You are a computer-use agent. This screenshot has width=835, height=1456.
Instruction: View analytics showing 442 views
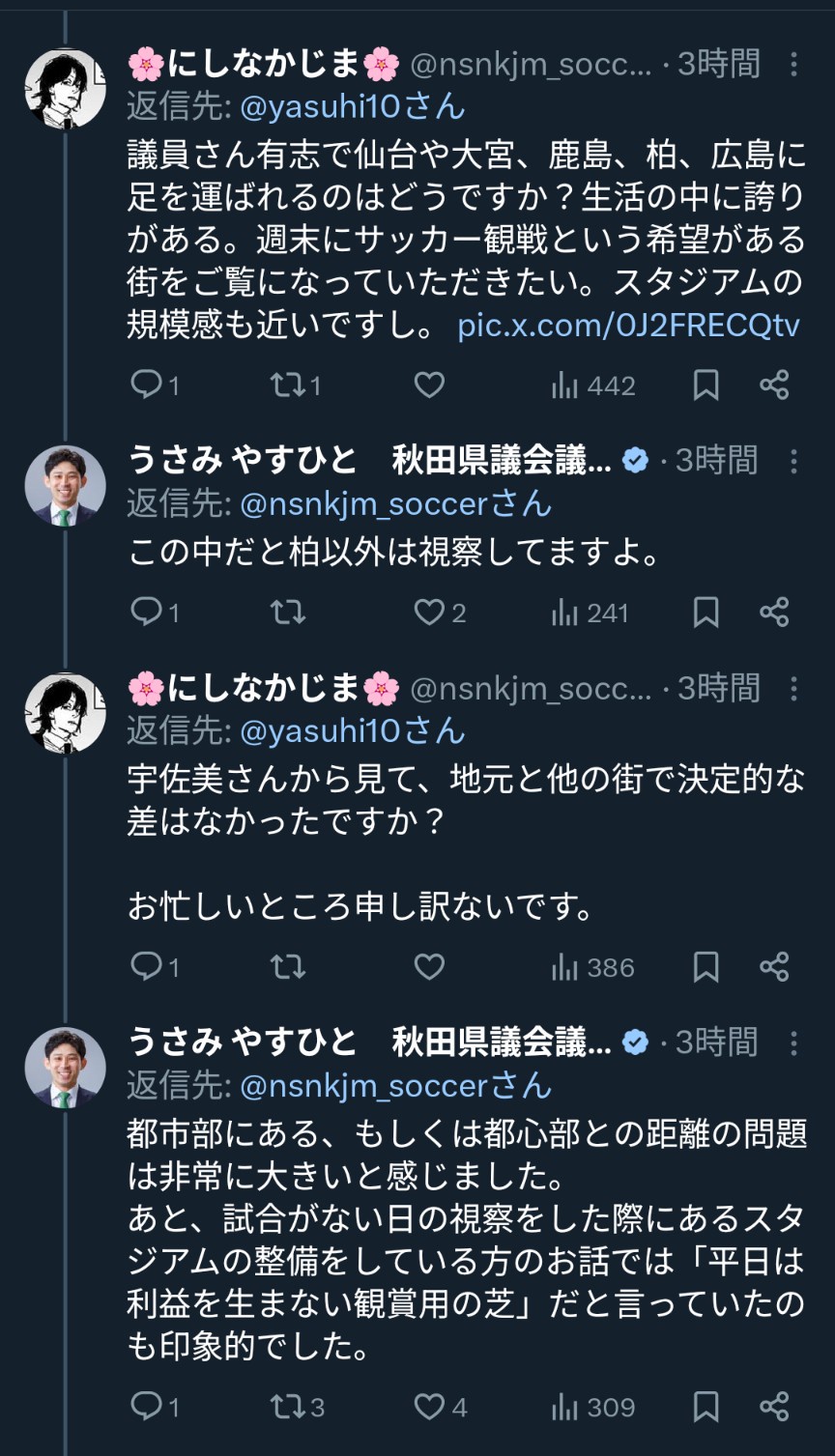592,385
